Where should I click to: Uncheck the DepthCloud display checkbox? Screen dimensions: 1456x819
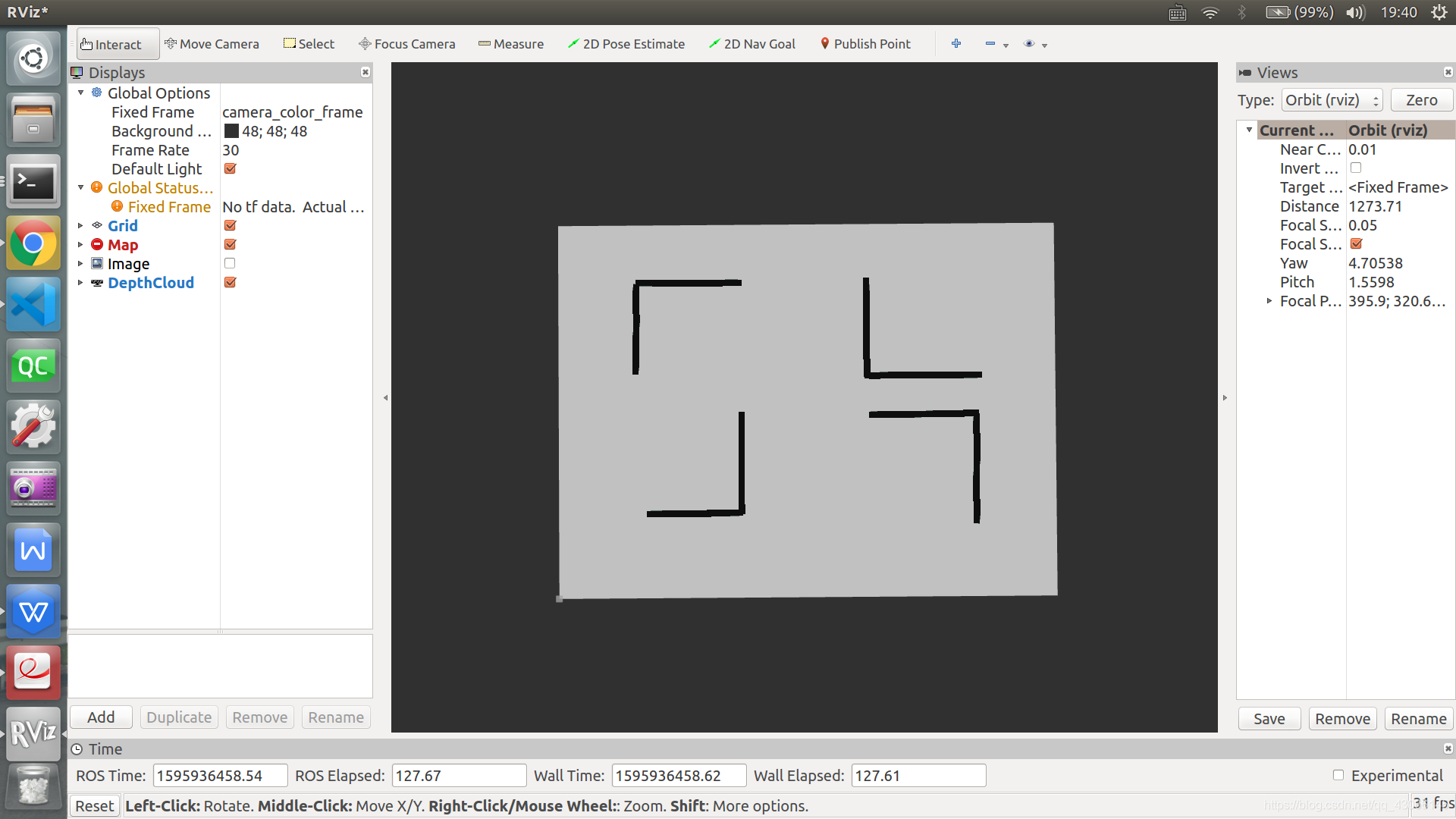tap(230, 282)
